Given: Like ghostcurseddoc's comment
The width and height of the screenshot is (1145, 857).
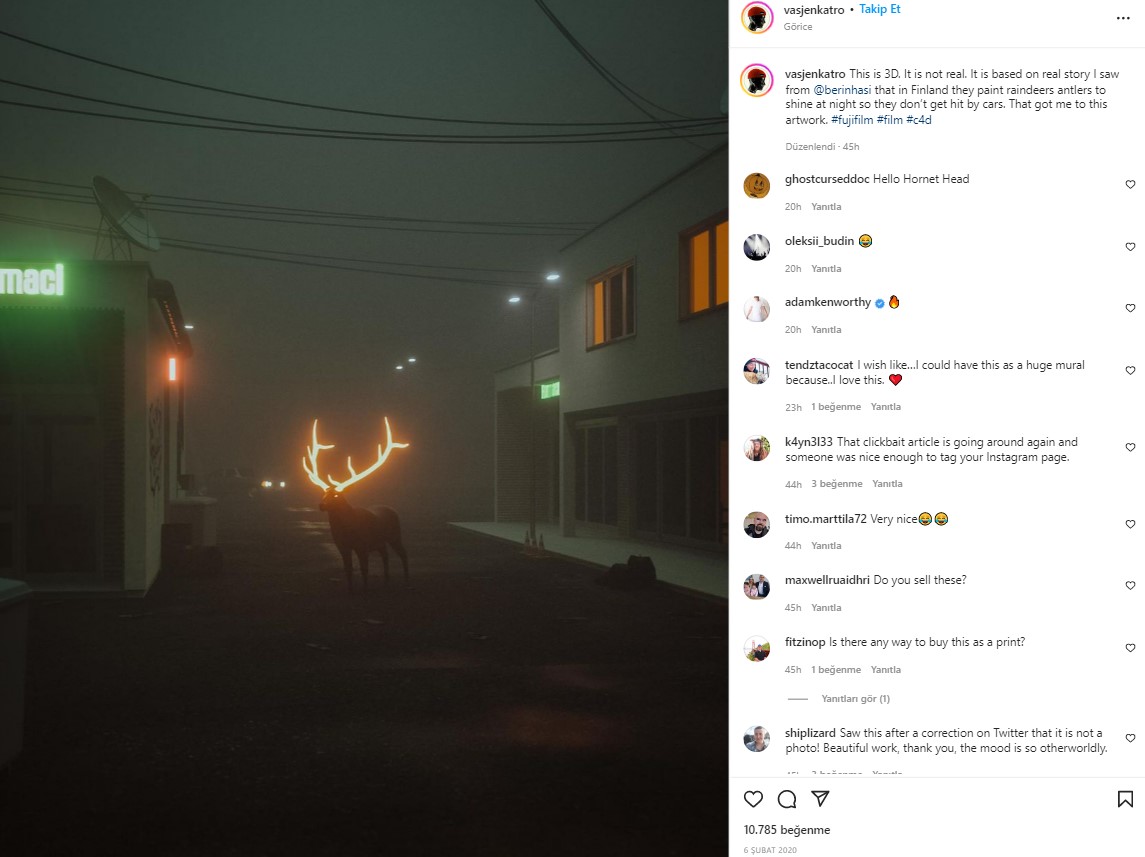Looking at the screenshot, I should coord(1130,185).
